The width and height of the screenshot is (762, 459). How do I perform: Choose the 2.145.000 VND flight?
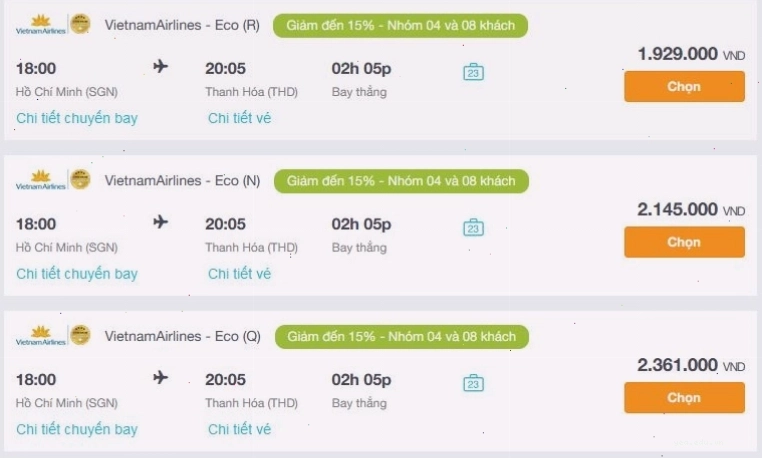684,242
